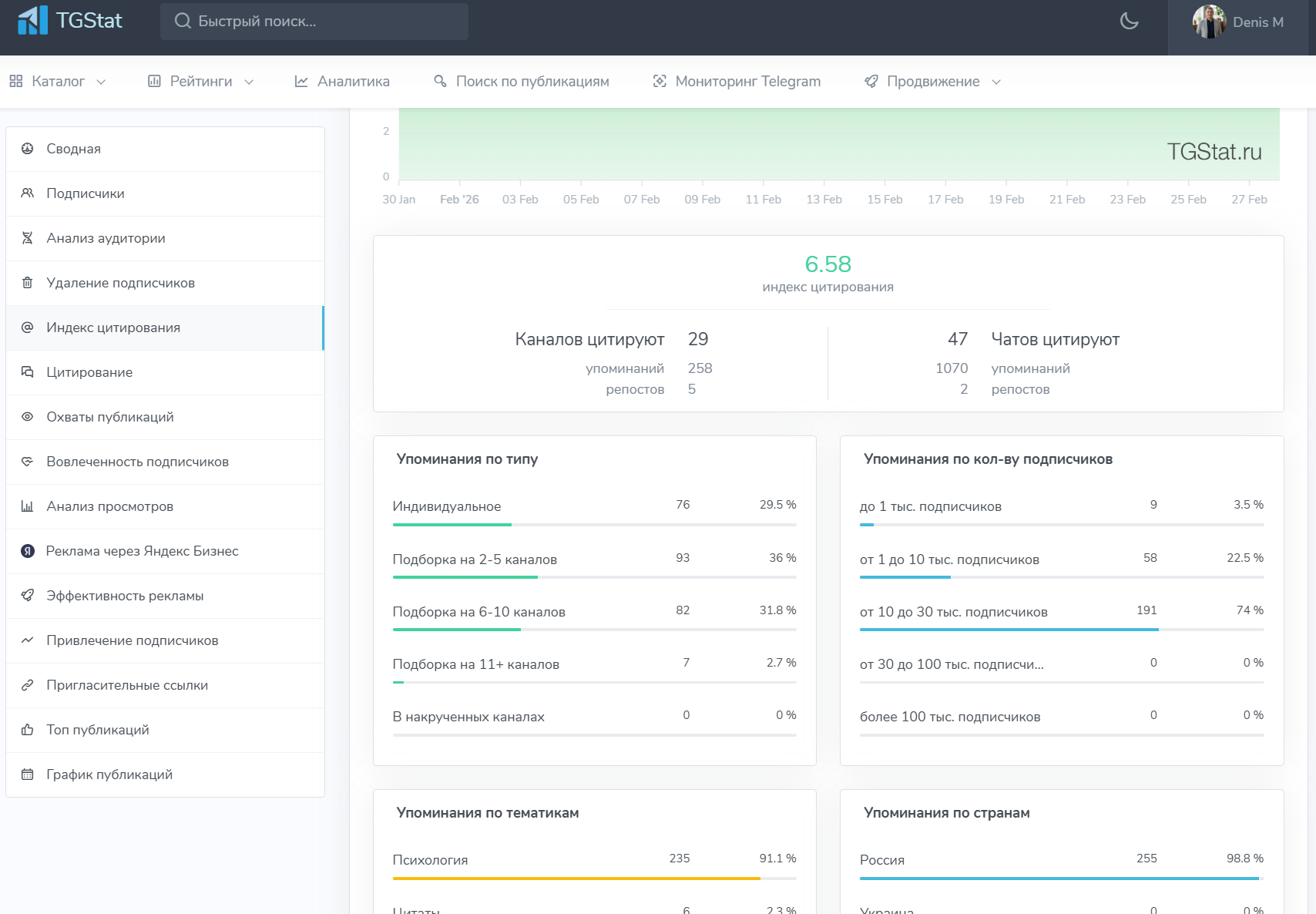Expand the Продвижение dropdown menu
Viewport: 1316px width, 914px height.
[932, 82]
